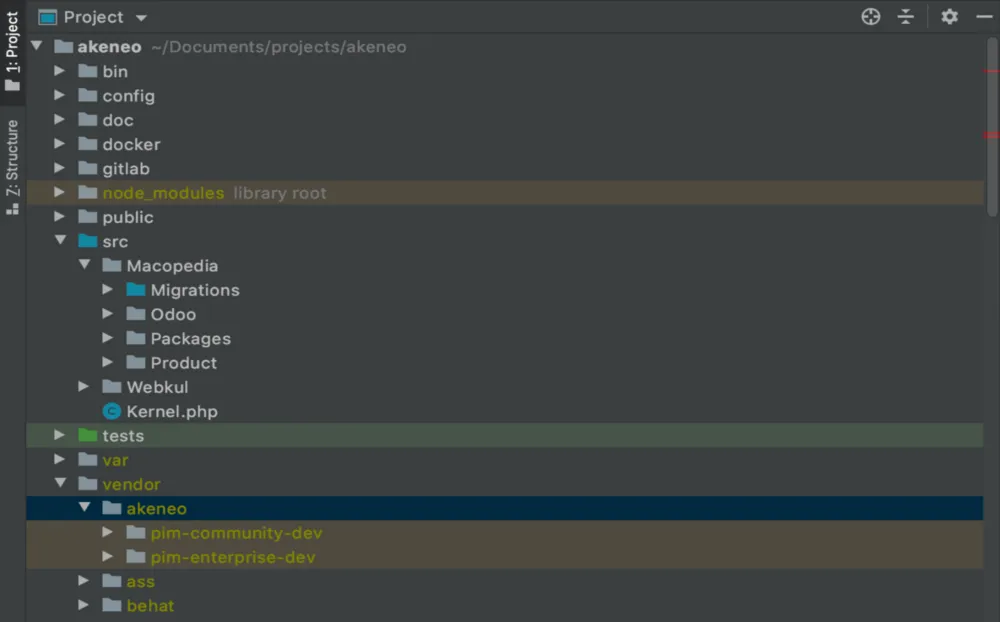
Task: Click the Packages folder icon
Action: pos(136,338)
